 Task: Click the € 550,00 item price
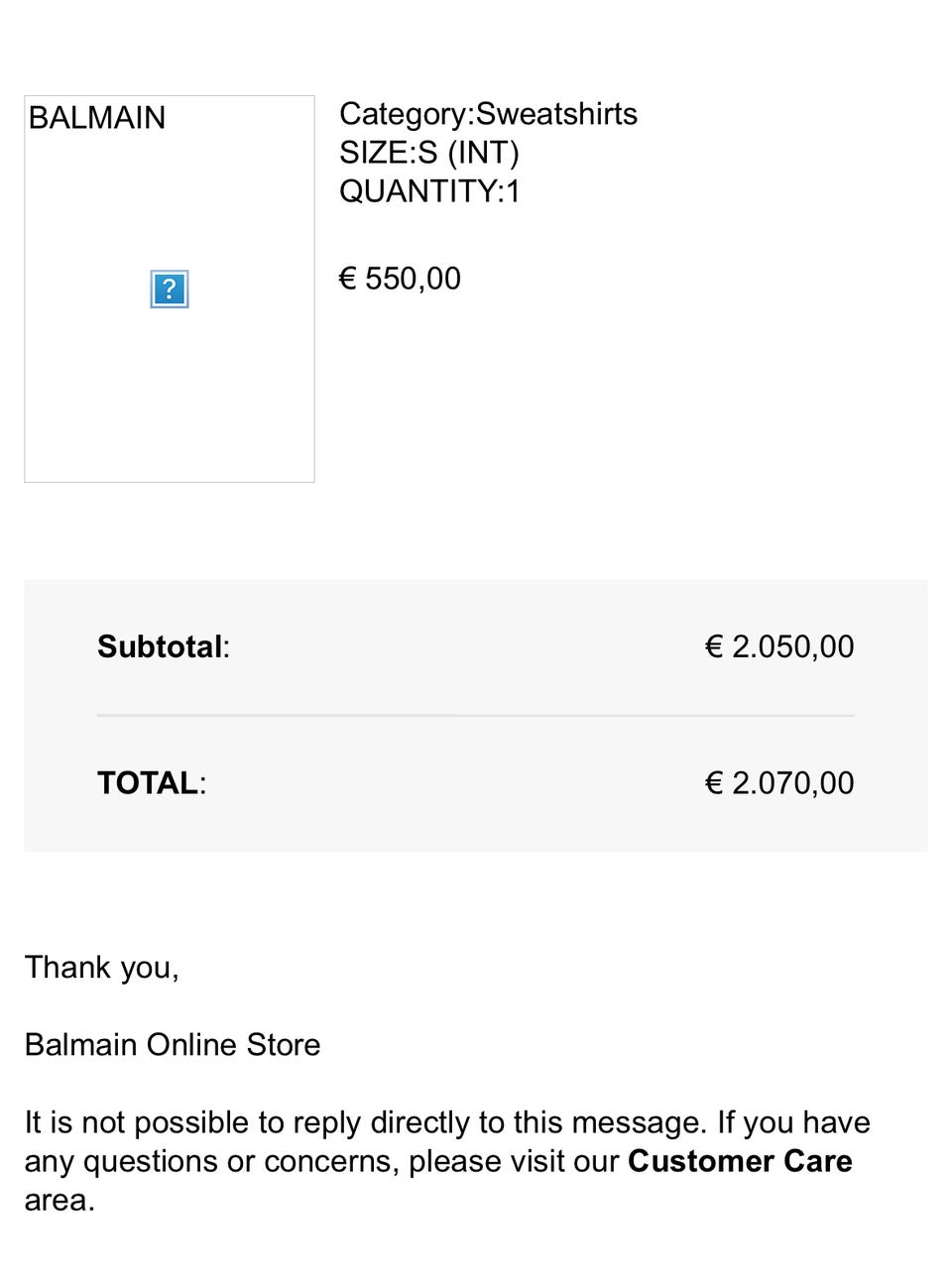400,279
